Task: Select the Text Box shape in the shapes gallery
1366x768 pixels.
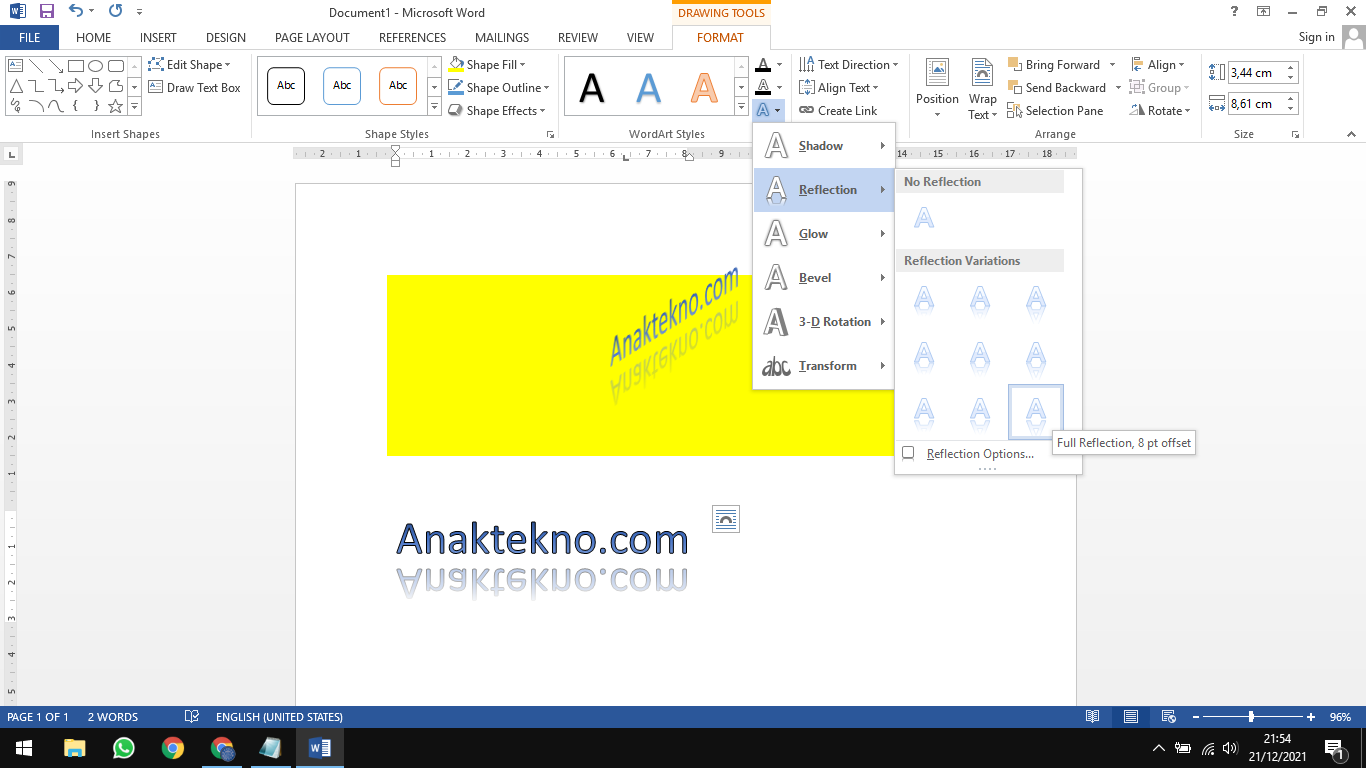Action: pos(15,66)
